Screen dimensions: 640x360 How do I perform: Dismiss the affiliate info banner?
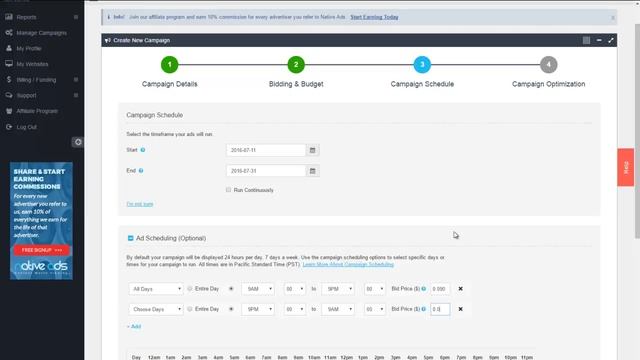[x=613, y=18]
